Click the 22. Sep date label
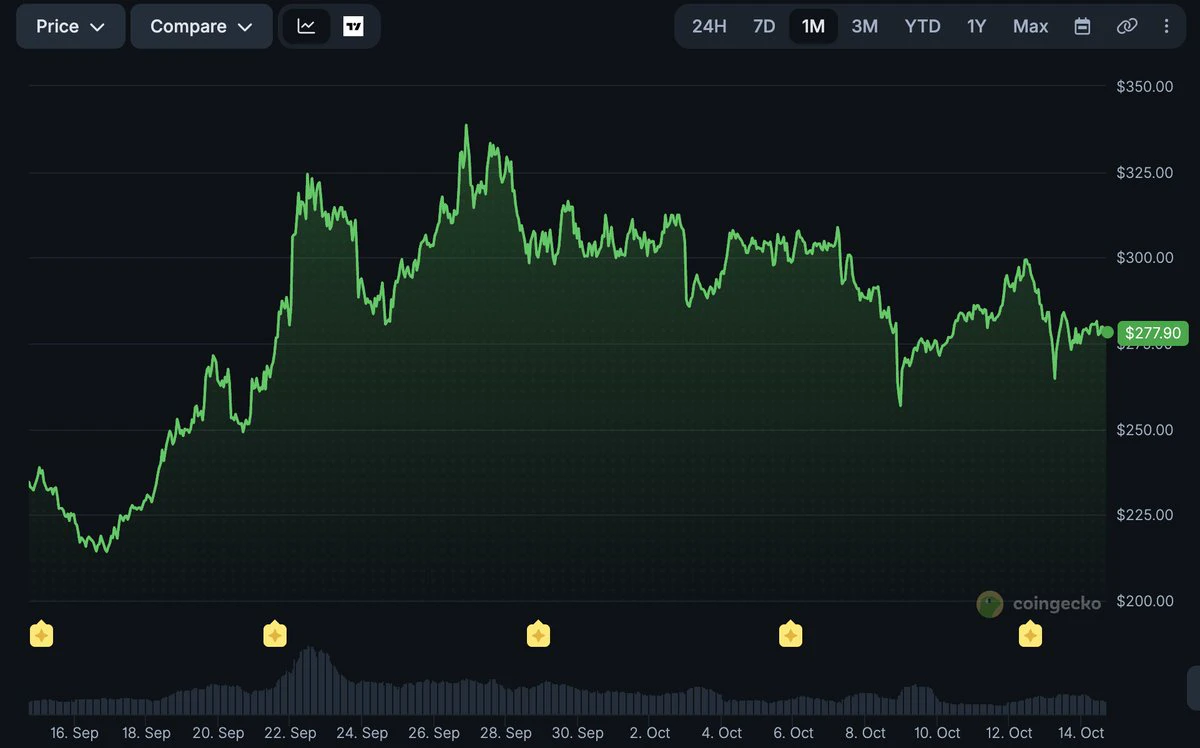The image size is (1200, 748). (x=290, y=733)
